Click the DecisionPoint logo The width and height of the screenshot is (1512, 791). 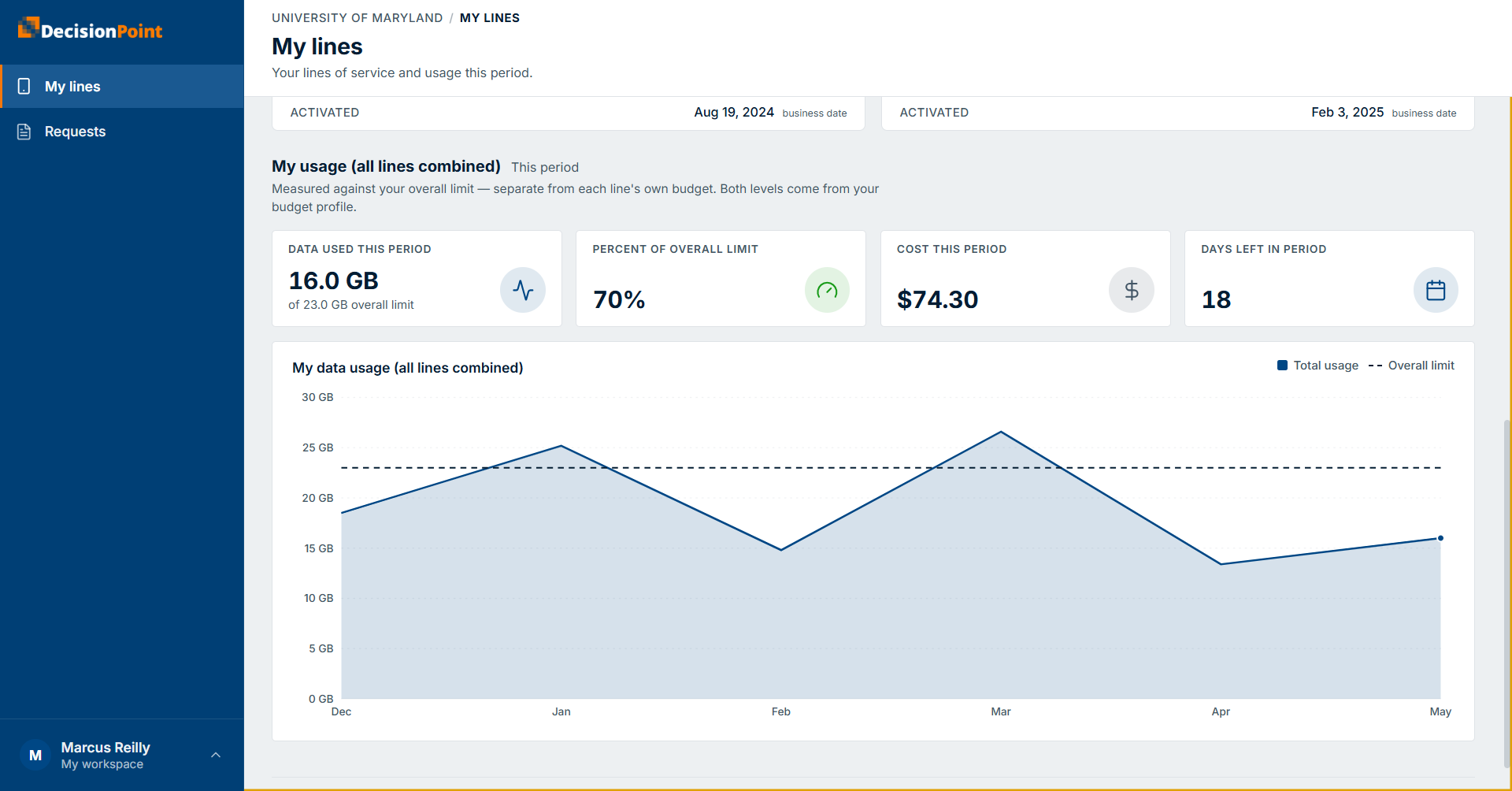90,29
